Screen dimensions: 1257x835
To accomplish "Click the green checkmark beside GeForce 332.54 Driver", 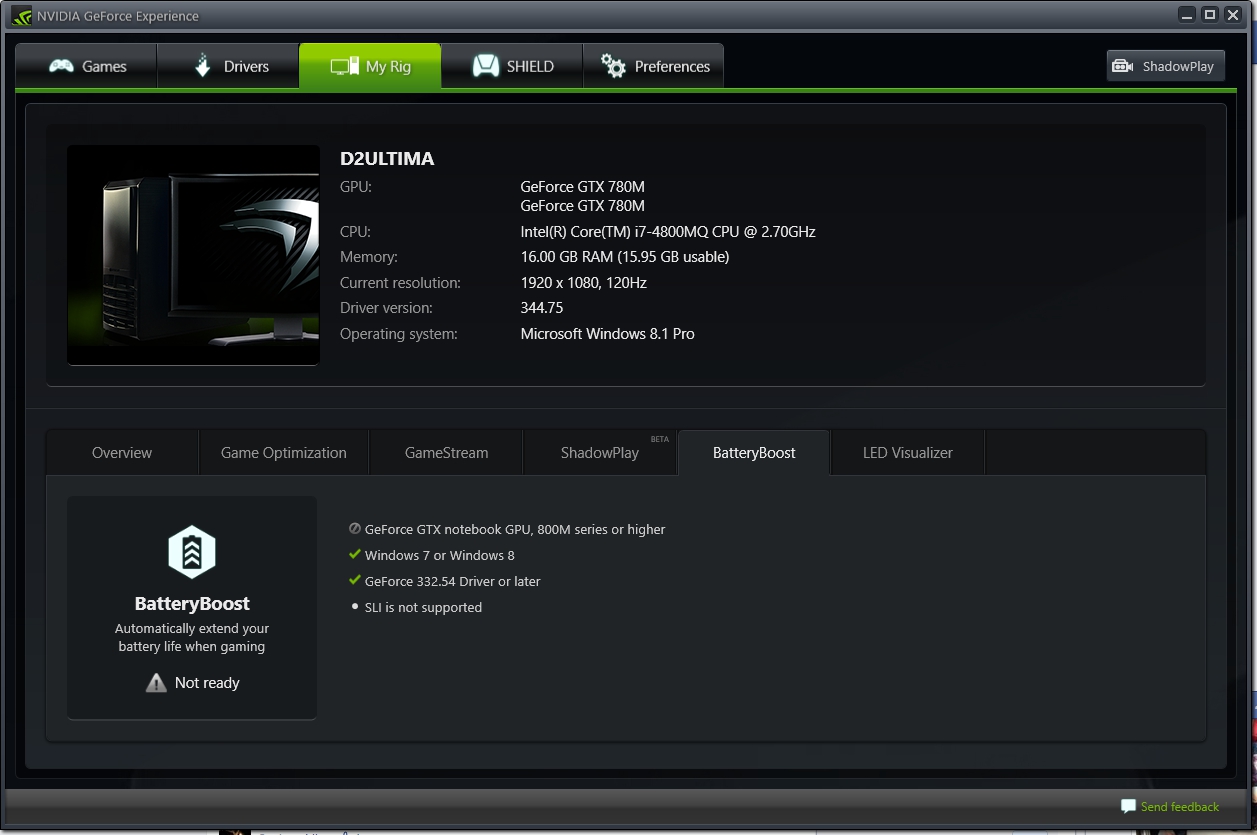I will [354, 580].
